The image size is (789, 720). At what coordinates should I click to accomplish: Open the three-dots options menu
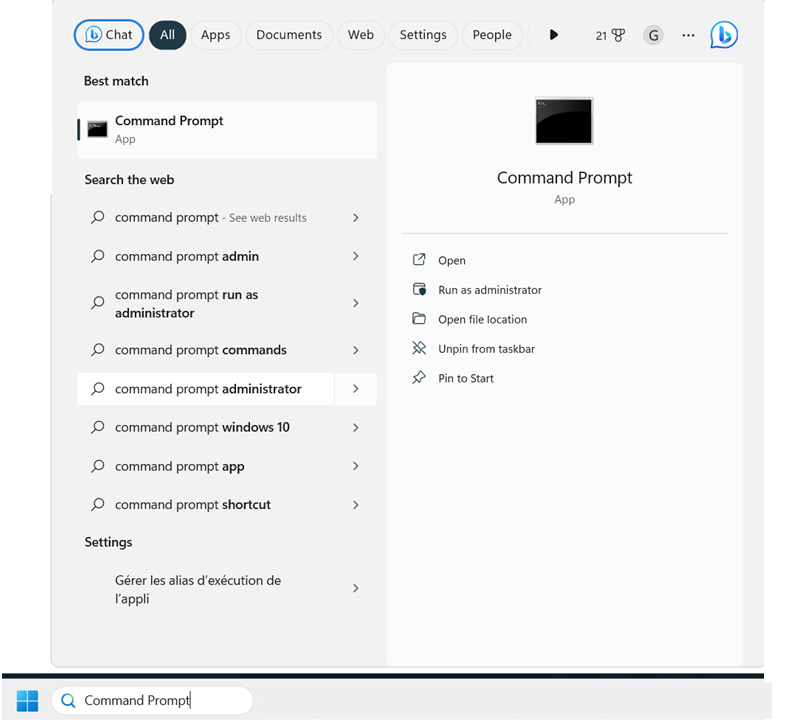click(688, 35)
